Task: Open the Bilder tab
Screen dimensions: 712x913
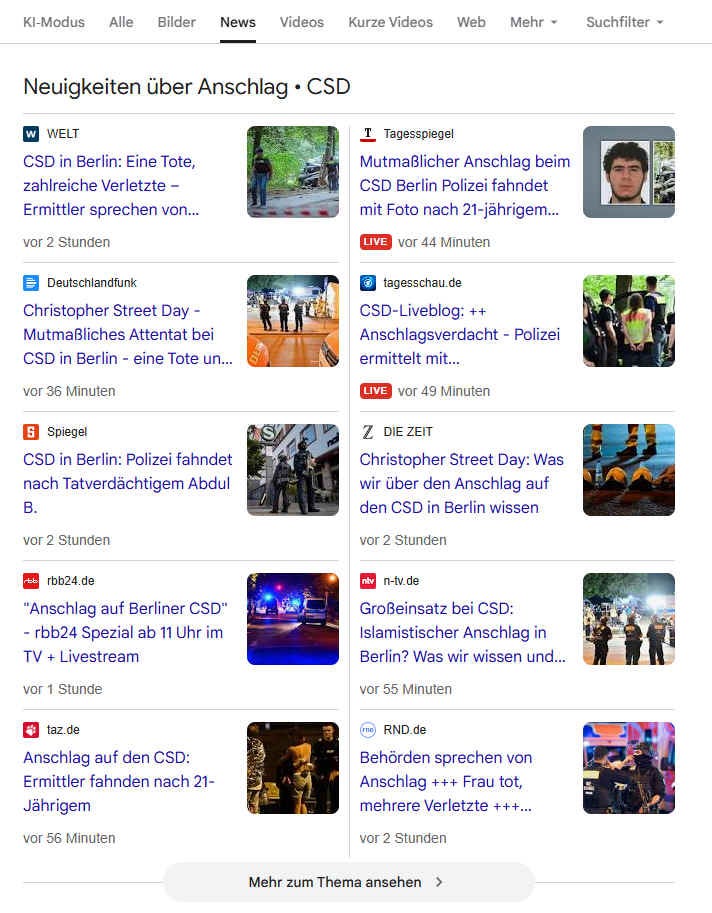Action: (176, 22)
